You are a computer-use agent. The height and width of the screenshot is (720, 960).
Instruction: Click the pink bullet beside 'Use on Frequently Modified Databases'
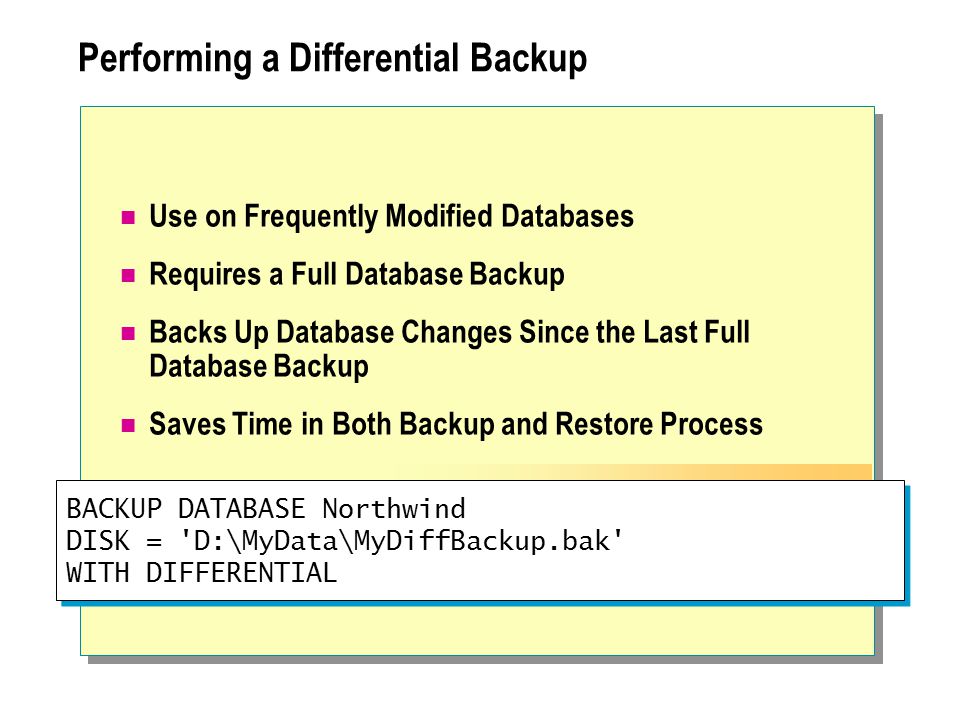[x=128, y=217]
